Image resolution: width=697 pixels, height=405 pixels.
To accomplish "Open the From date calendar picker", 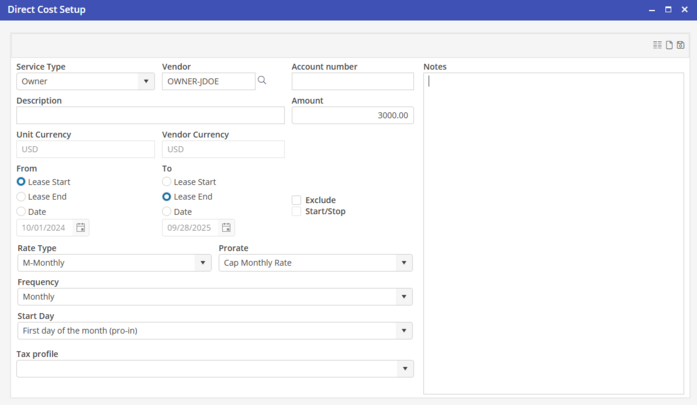I will (x=81, y=228).
